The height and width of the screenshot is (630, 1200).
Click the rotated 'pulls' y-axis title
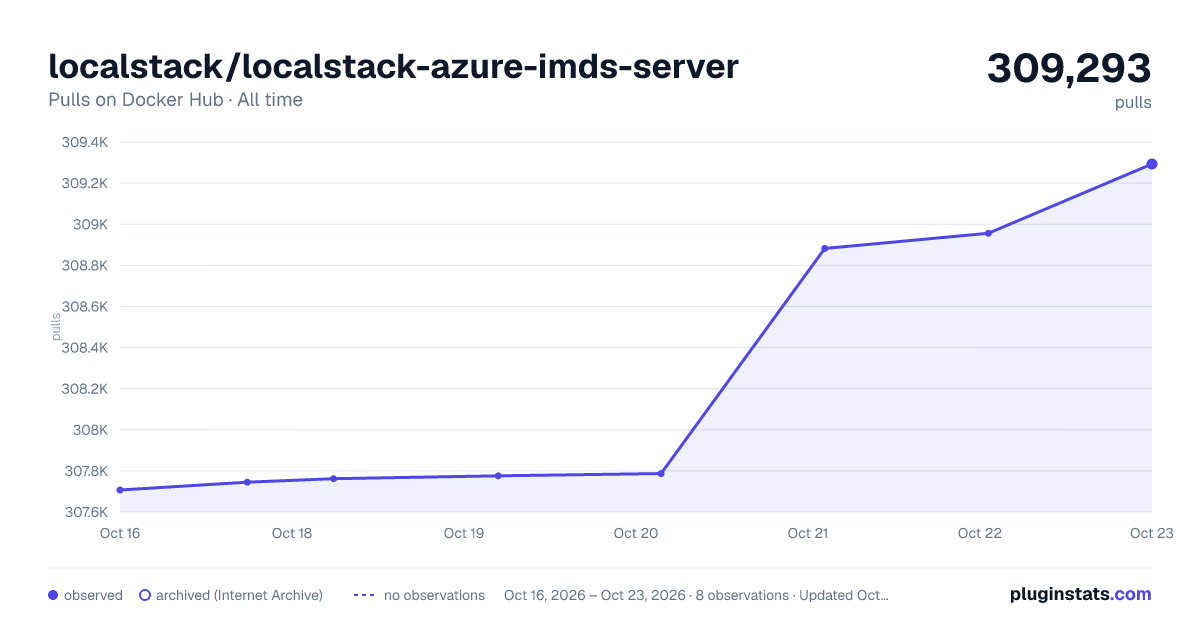pos(56,327)
